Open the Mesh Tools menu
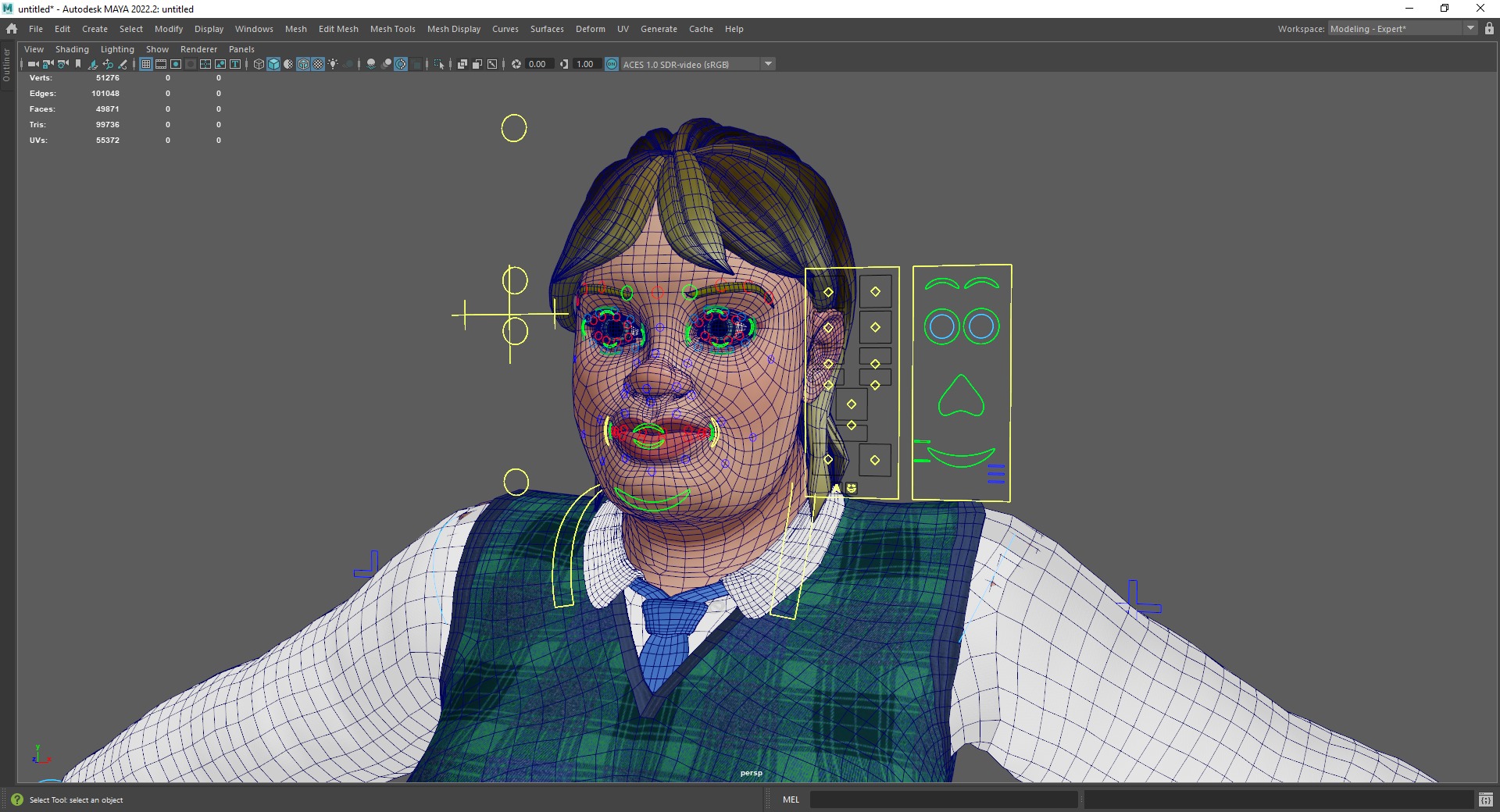1500x812 pixels. coord(392,29)
